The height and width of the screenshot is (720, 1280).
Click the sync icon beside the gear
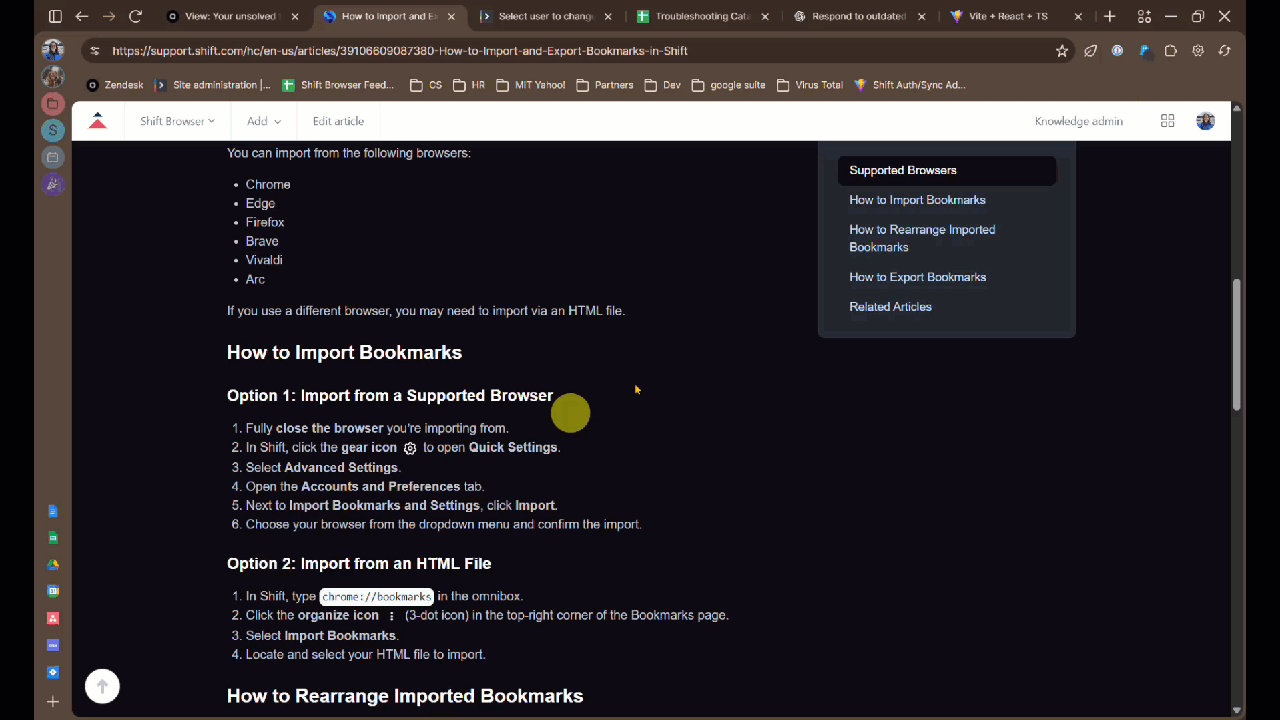[x=1223, y=50]
